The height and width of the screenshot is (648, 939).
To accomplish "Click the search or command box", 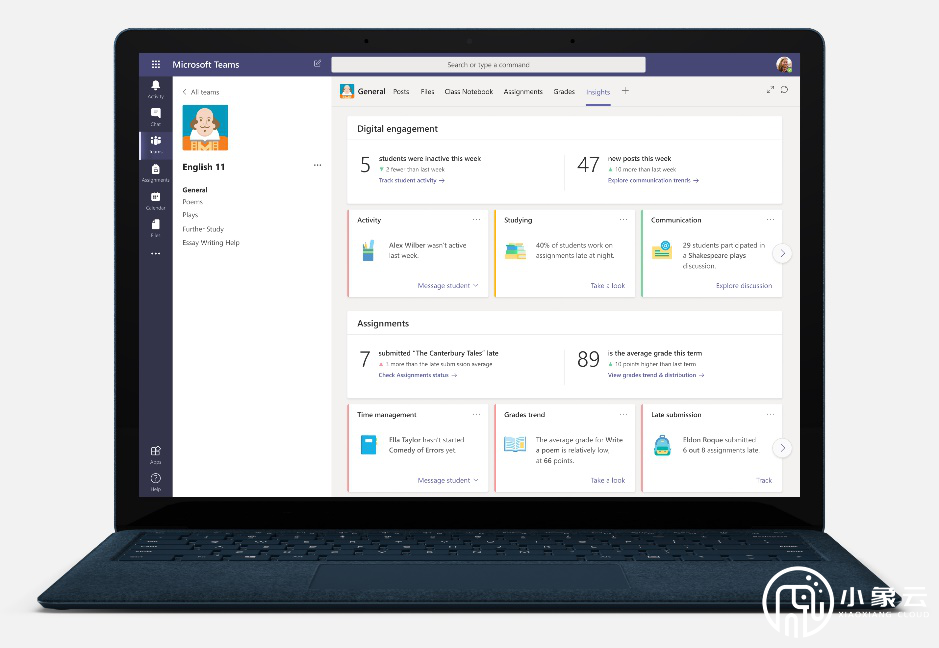I will coord(488,65).
